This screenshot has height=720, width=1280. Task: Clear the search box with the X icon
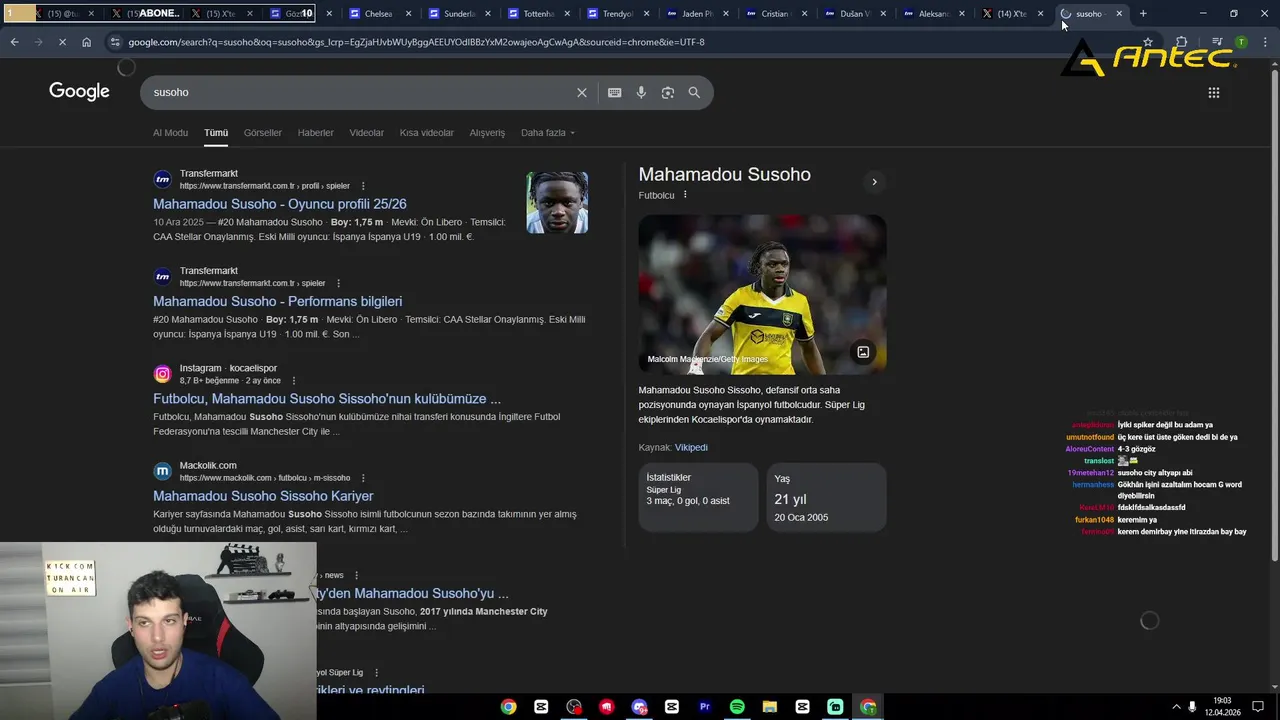(582, 92)
